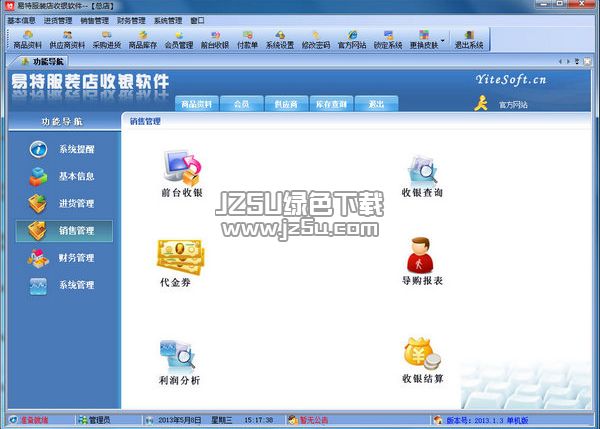Viewport: 600px width, 429px height.
Task: Open 系统设置 toolbar icon
Action: (280, 40)
